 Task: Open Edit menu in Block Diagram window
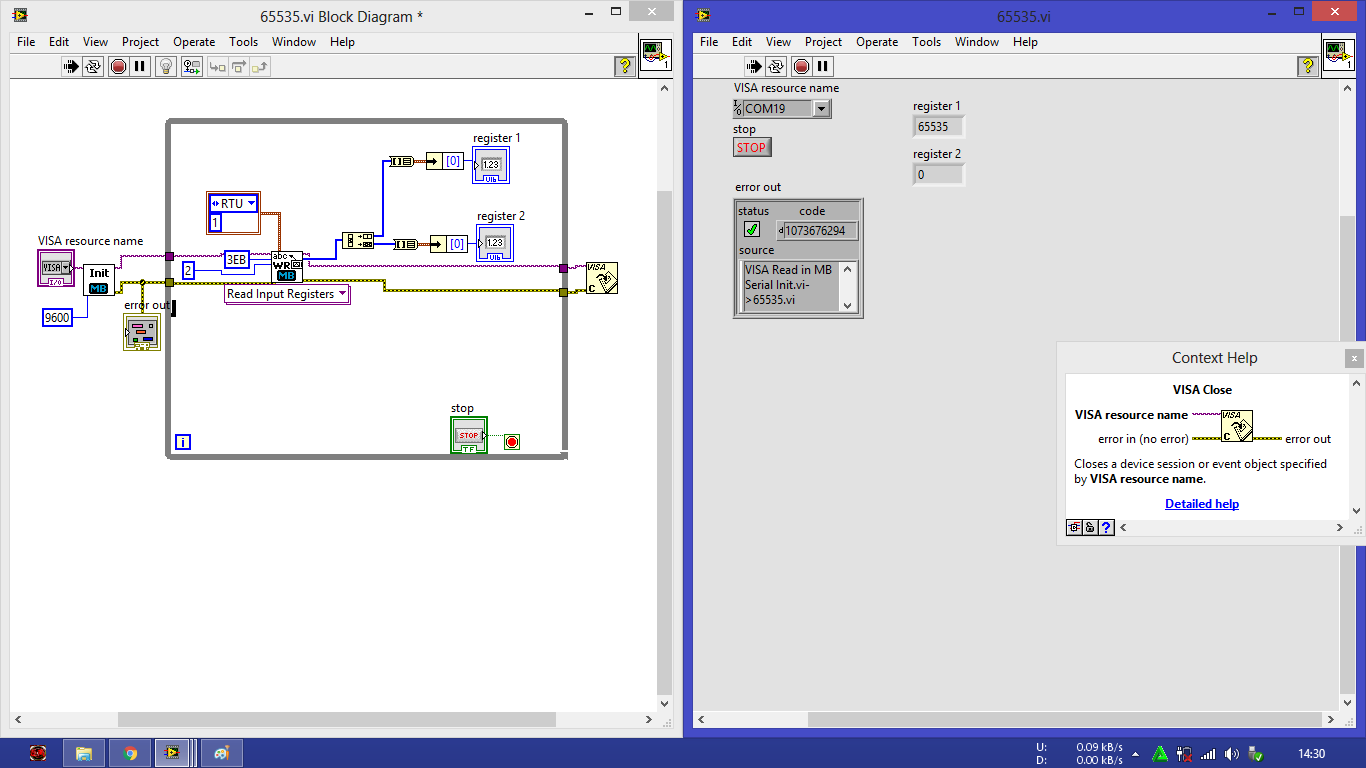tap(59, 42)
